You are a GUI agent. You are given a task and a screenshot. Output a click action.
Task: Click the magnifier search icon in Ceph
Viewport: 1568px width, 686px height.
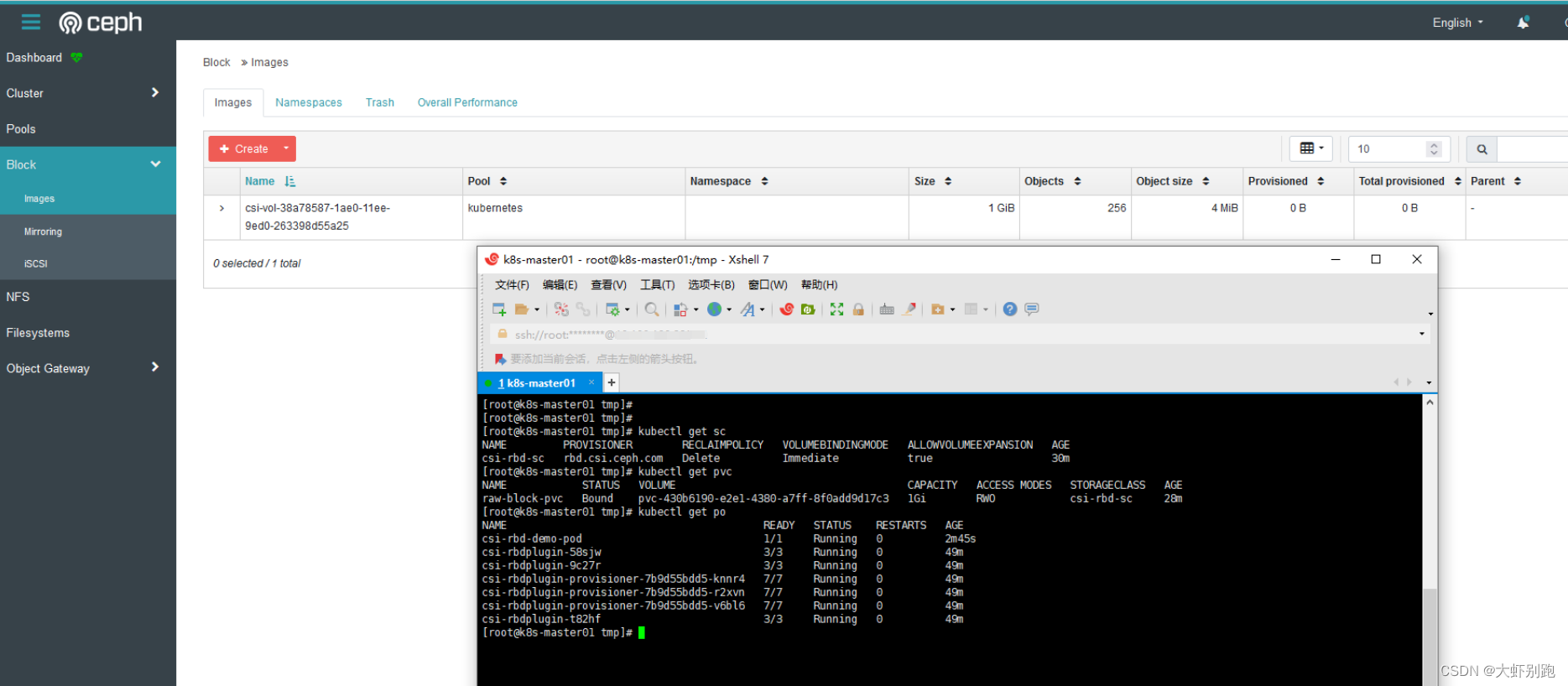1482,149
